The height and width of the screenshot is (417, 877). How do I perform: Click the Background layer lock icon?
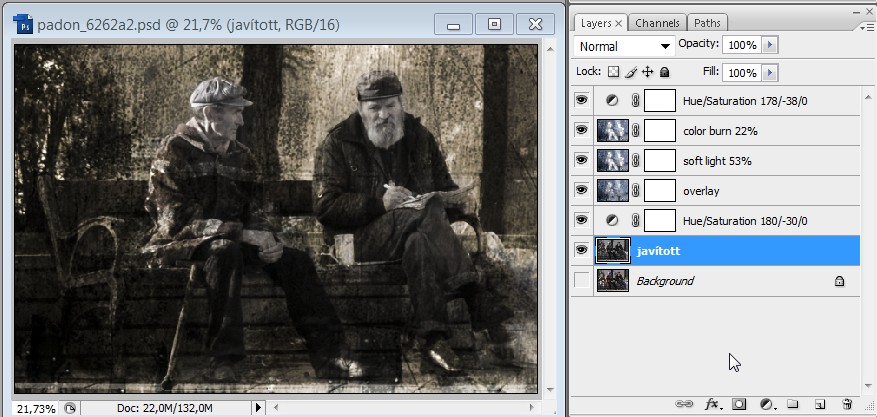pos(839,281)
